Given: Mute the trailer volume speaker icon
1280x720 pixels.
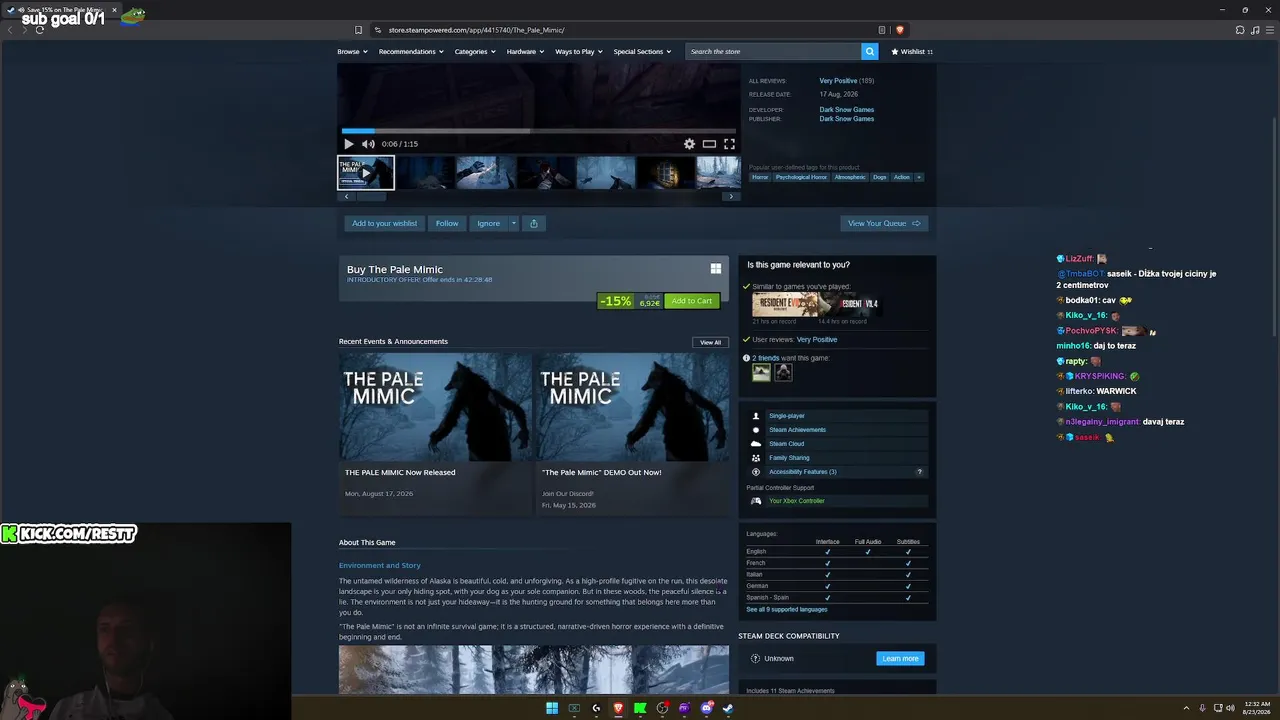Looking at the screenshot, I should 368,144.
